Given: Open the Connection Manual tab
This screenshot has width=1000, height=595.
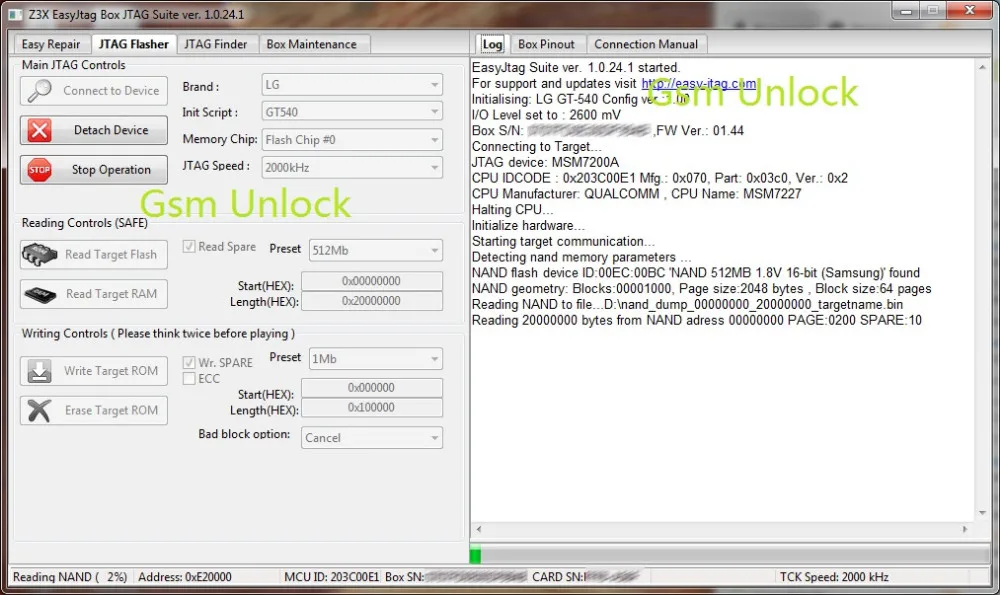Looking at the screenshot, I should point(646,44).
